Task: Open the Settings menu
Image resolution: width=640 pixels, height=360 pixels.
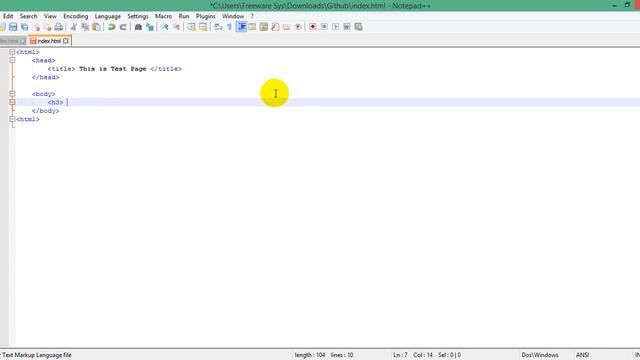Action: point(138,16)
